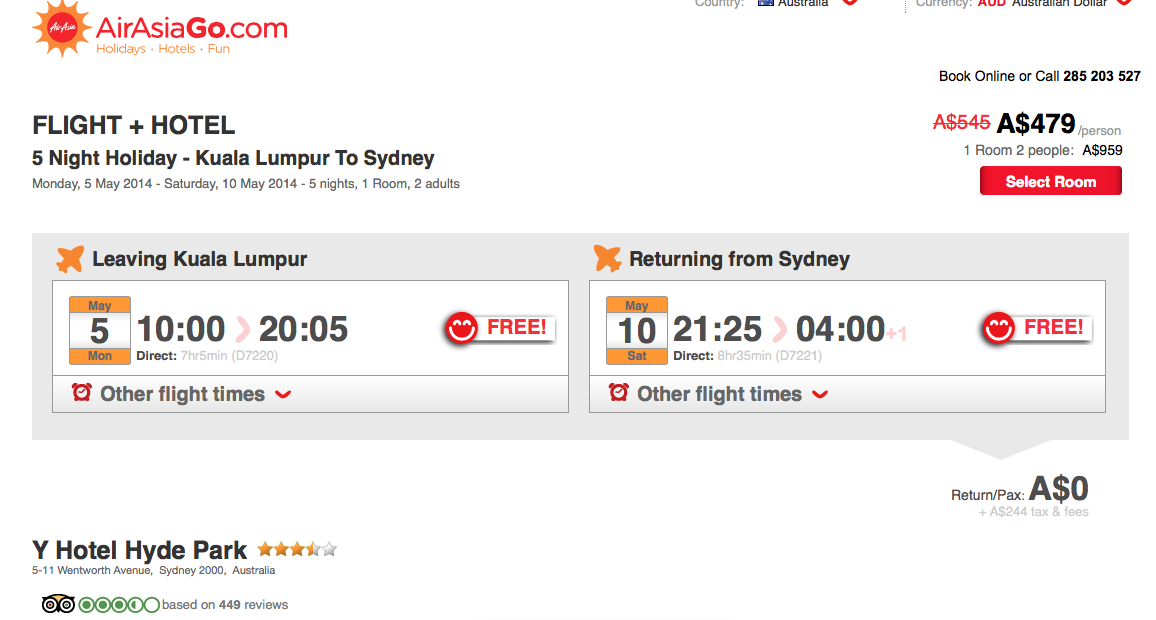Viewport: 1156px width, 620px height.
Task: Click the TripAdvisor green rating circles
Action: pos(118,604)
